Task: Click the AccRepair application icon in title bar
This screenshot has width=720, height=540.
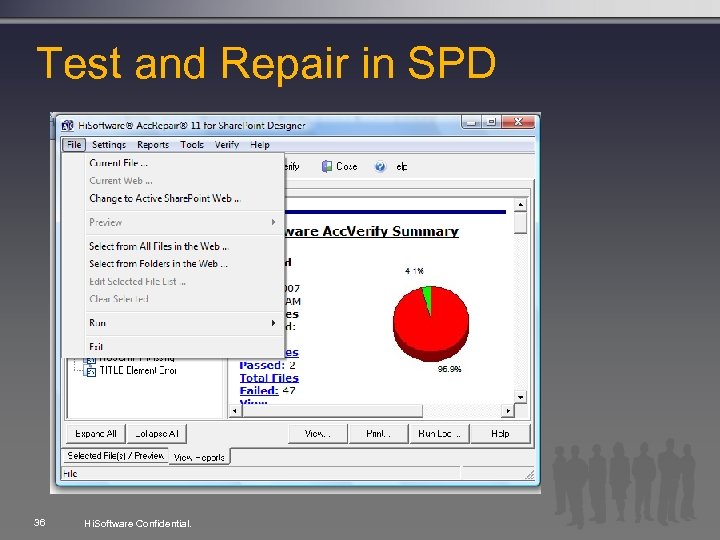Action: click(68, 125)
